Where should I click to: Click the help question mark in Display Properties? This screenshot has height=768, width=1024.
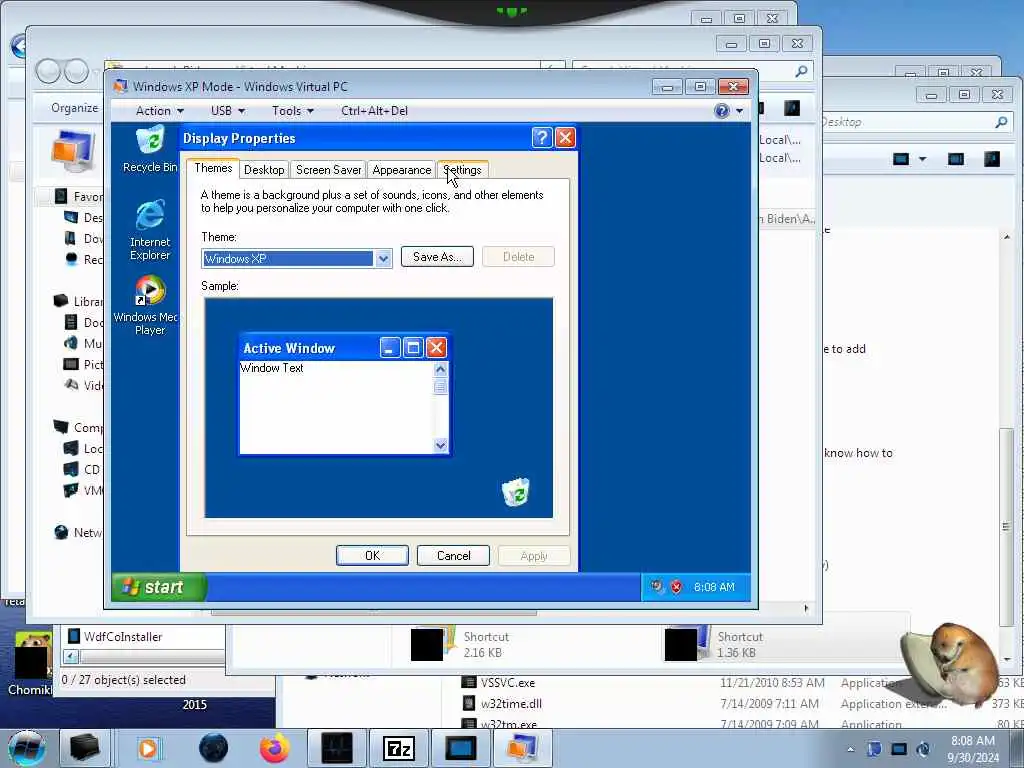(541, 138)
